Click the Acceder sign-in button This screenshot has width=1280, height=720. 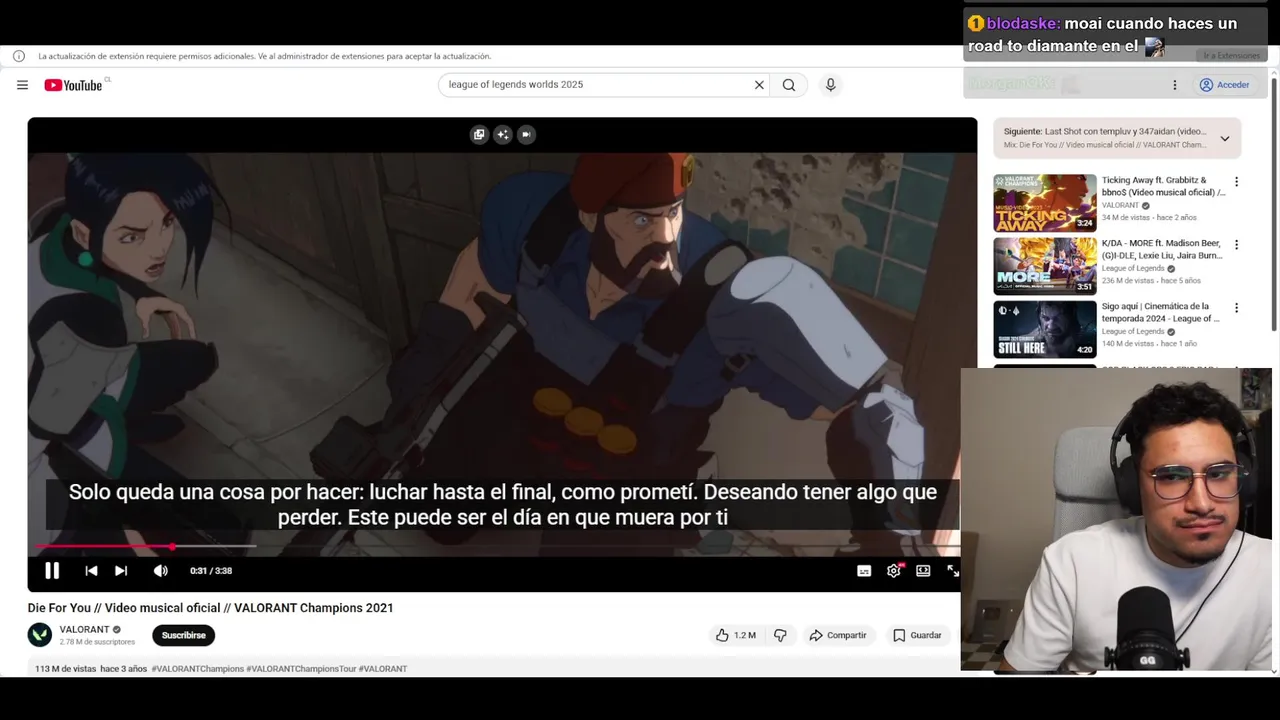[x=1225, y=85]
